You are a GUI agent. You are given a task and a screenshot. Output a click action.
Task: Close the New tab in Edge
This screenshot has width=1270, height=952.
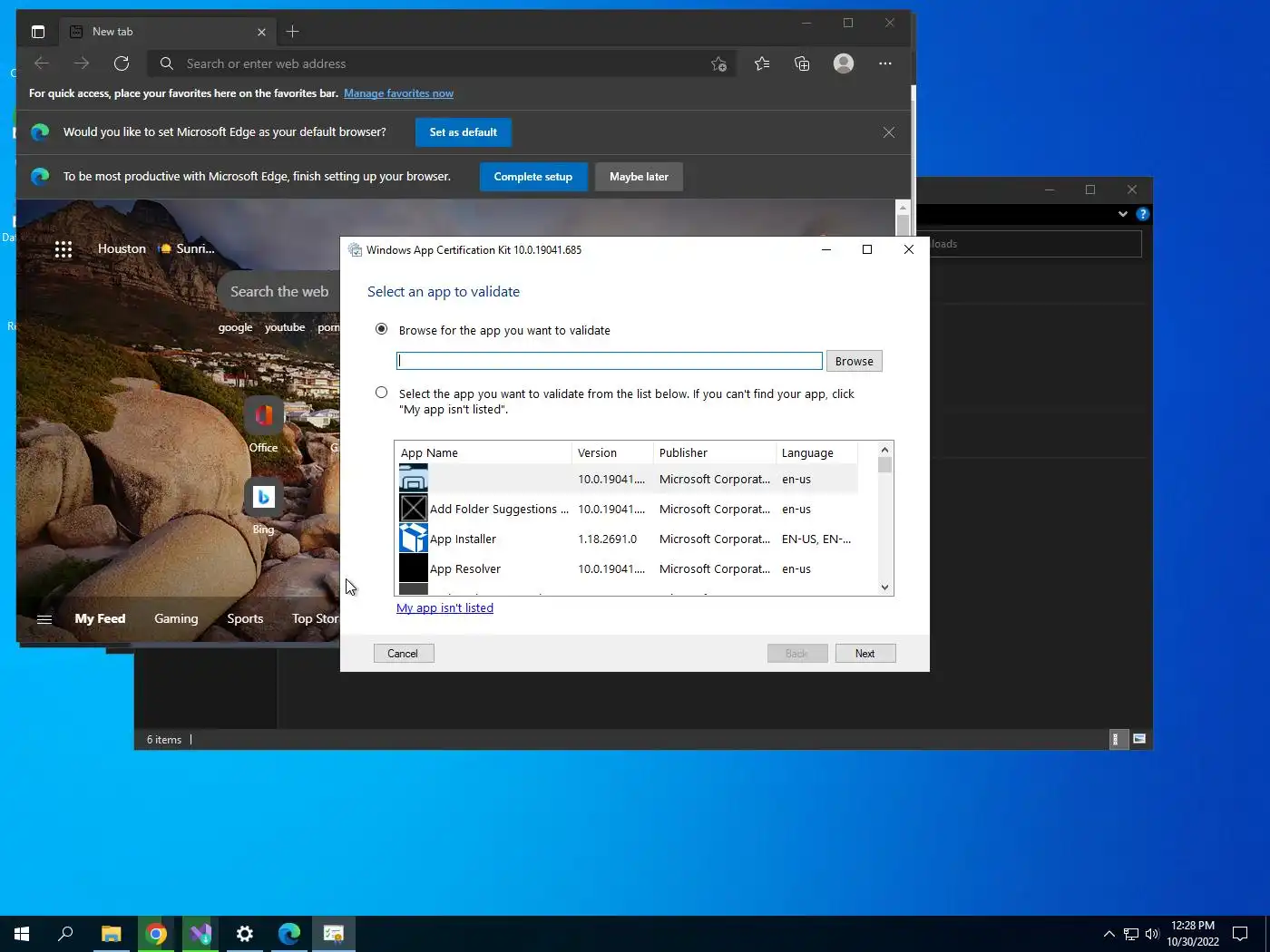coord(261,32)
